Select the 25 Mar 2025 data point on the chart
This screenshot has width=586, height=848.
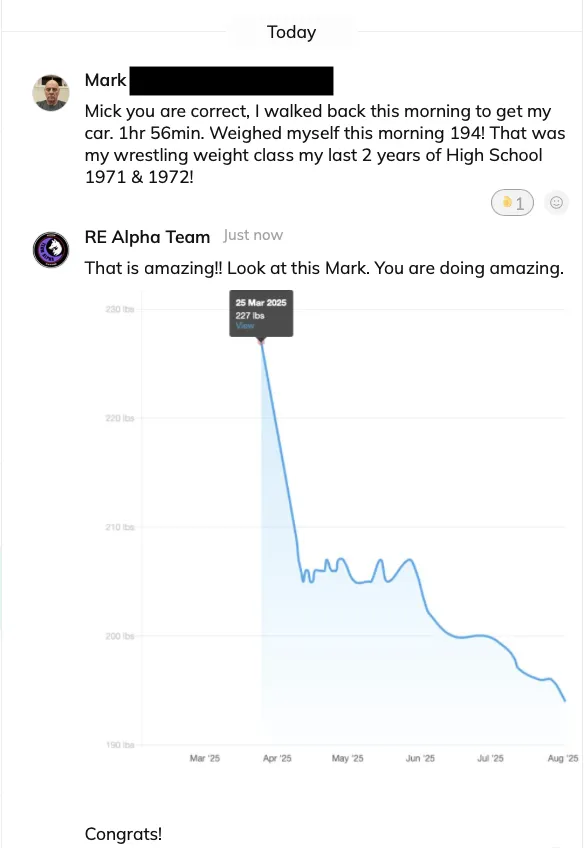click(262, 342)
